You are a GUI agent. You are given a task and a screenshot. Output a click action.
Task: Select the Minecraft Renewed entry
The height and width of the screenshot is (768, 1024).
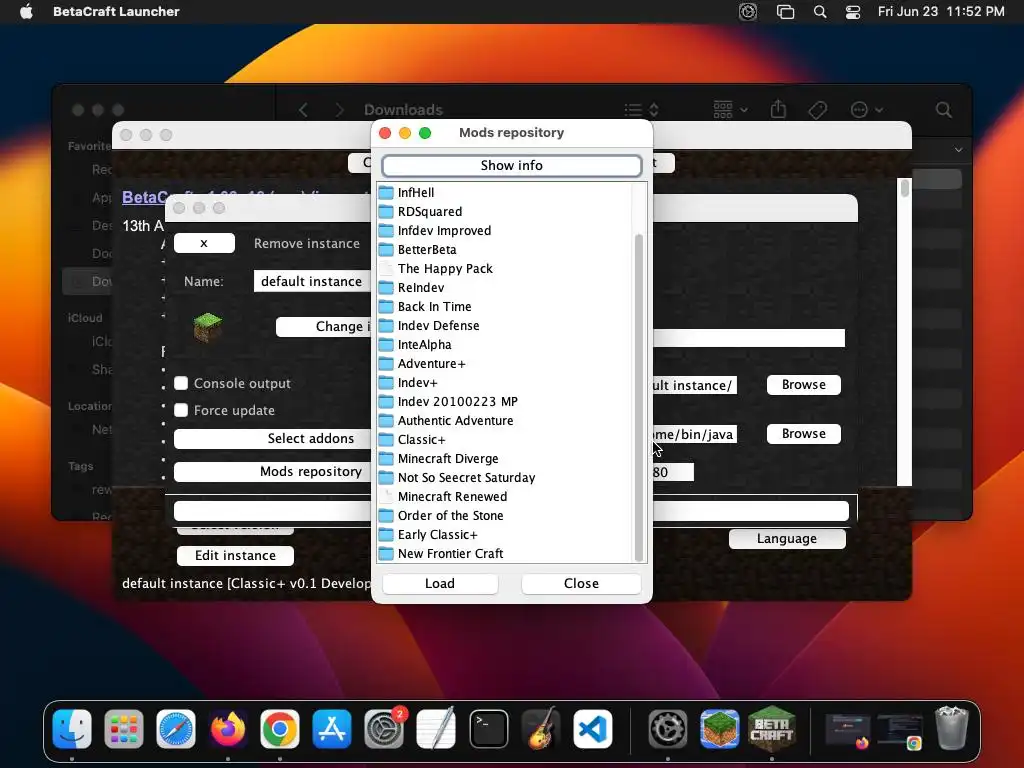452,496
